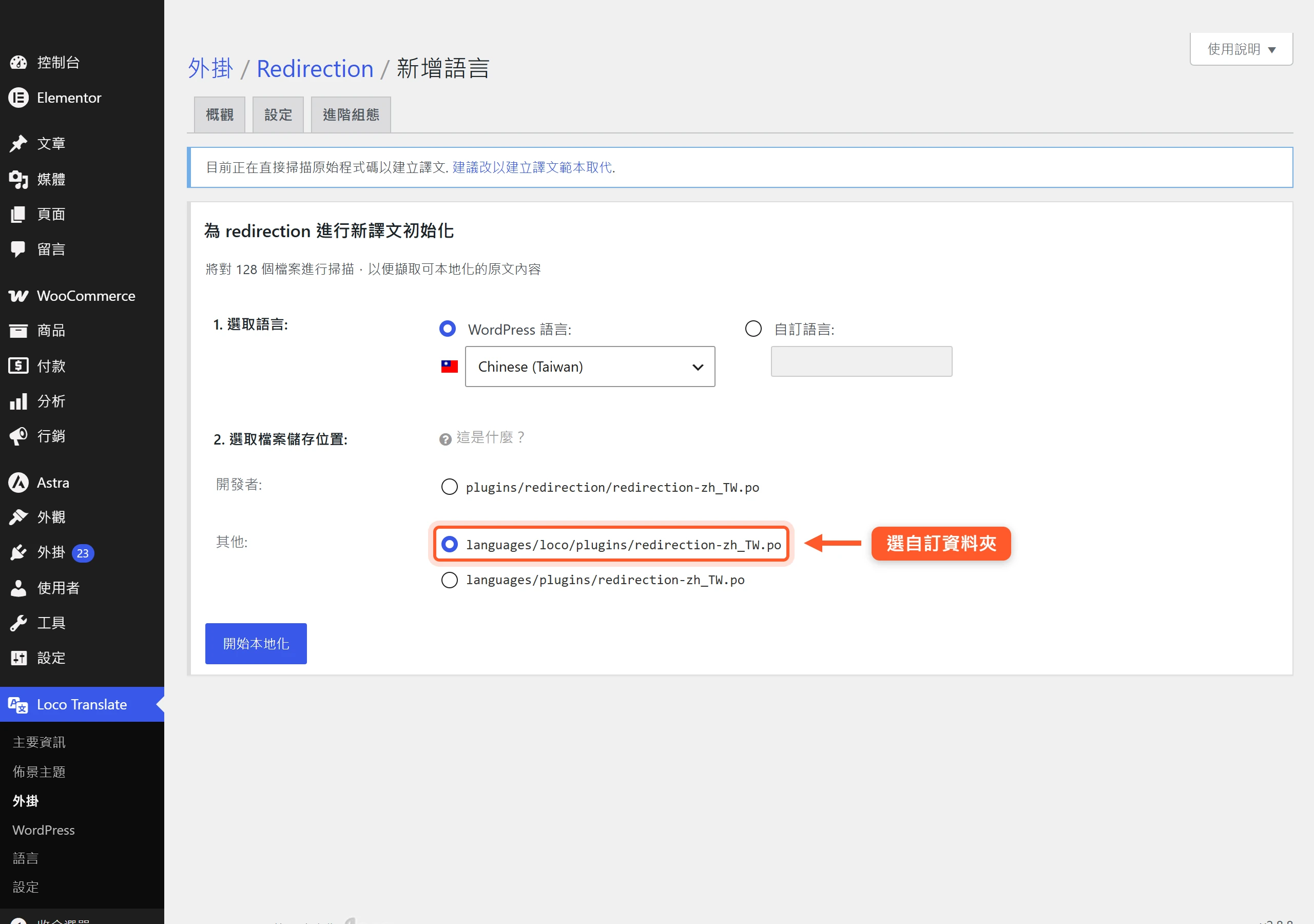The height and width of the screenshot is (924, 1314).
Task: Click the 留言 comments bubble icon
Action: pos(18,249)
